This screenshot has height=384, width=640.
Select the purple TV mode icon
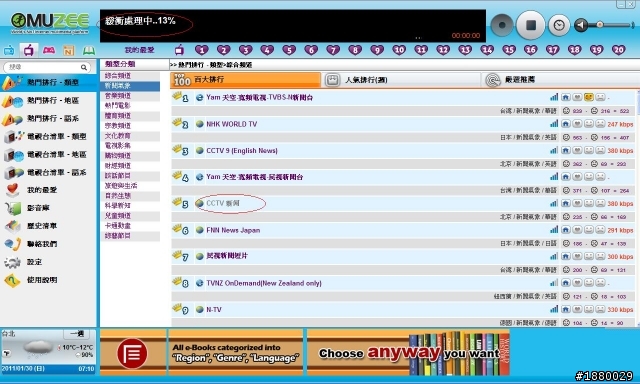(x=29, y=51)
